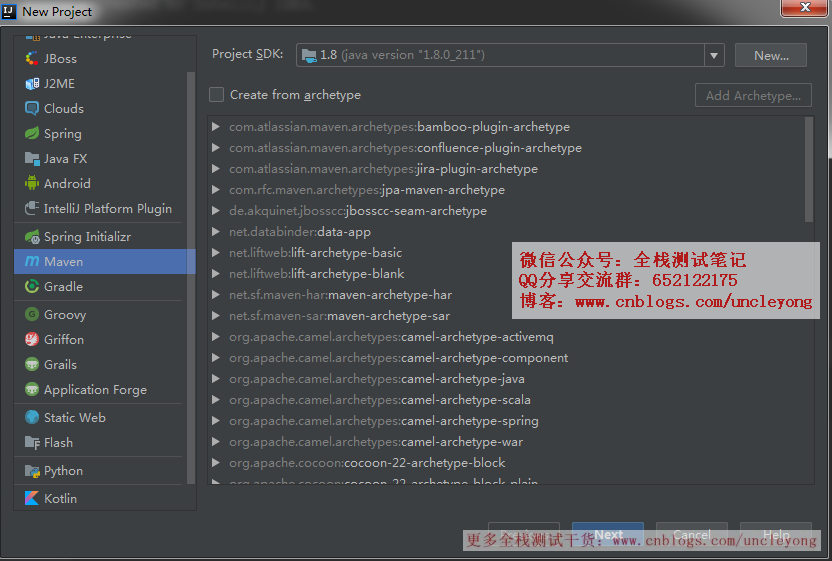Click the SDK folder icon in combo box
Screen dimensions: 832x561
(x=309, y=55)
